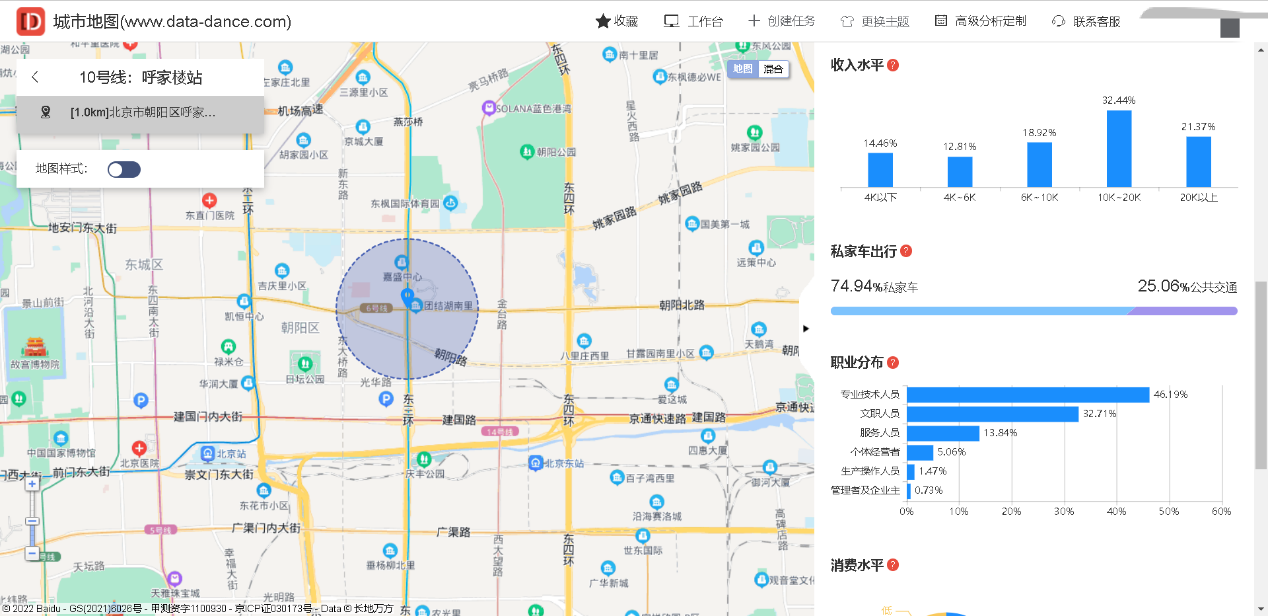Image resolution: width=1268 pixels, height=616 pixels.
Task: Click the 东直门医院 red cross marker
Action: 209,201
